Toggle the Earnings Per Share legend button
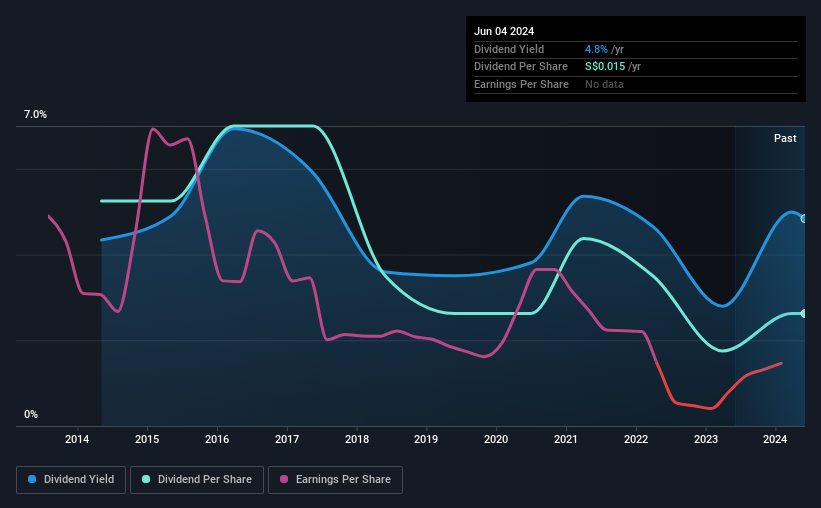This screenshot has height=508, width=821. pos(335,480)
